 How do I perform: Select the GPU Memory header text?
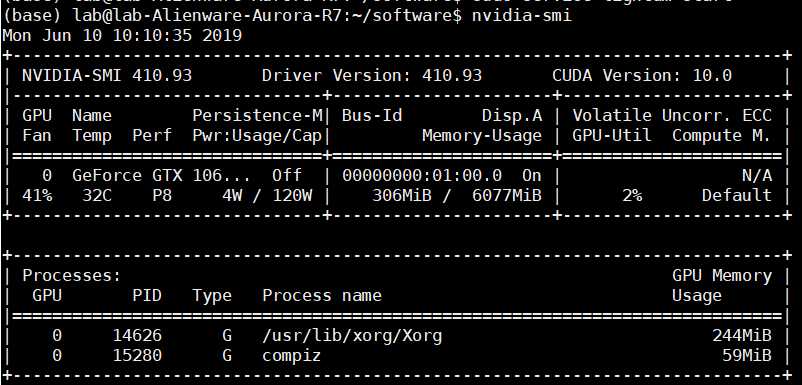pyautogui.click(x=722, y=276)
